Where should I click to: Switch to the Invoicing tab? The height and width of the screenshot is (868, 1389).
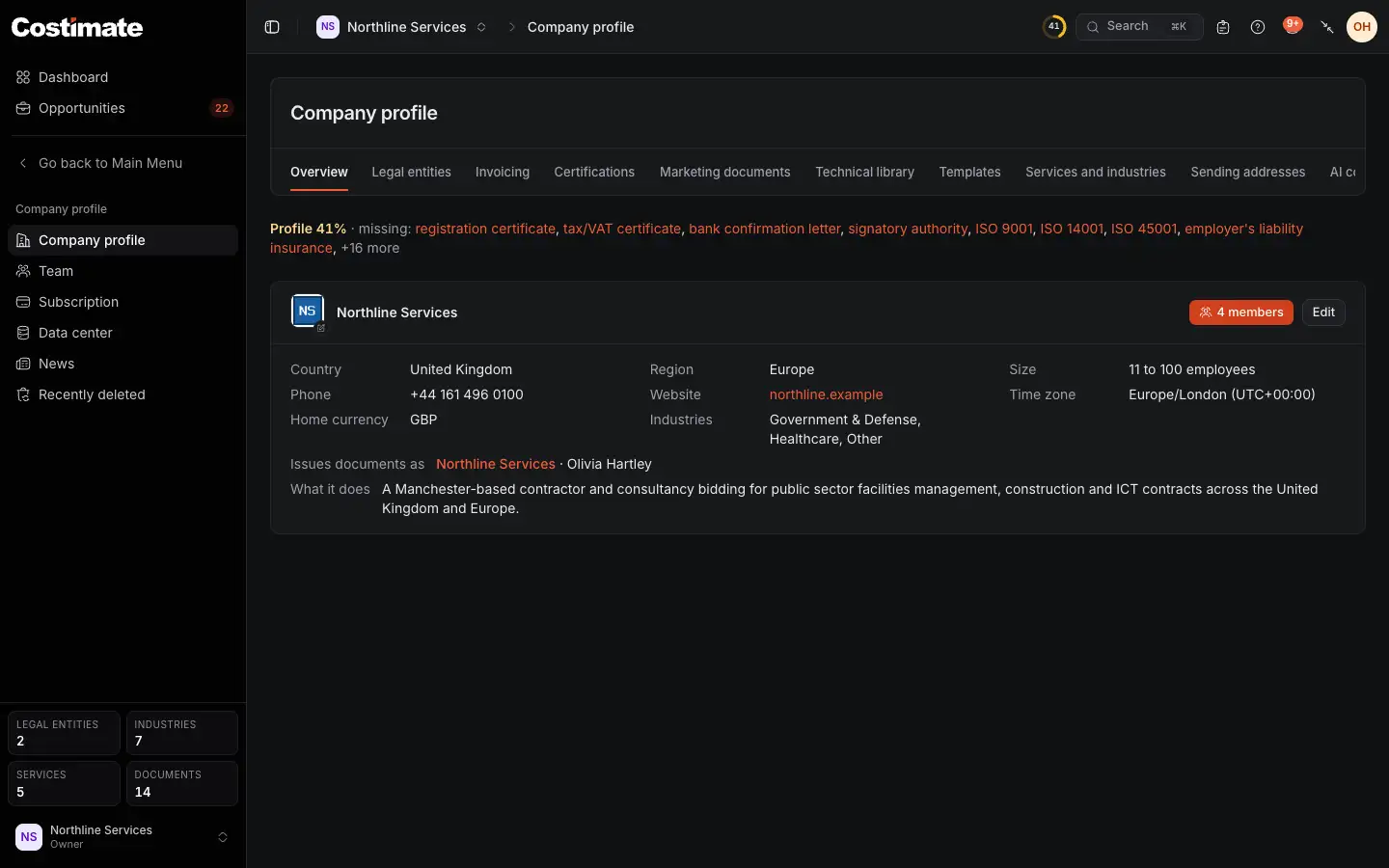(x=503, y=172)
